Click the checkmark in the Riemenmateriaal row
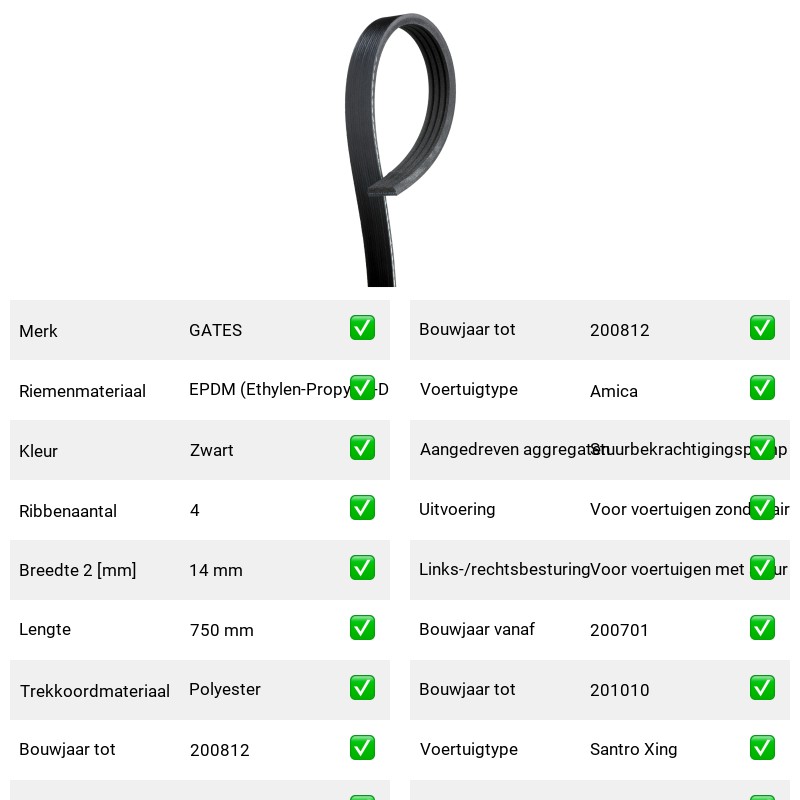800x800 pixels. [x=362, y=388]
